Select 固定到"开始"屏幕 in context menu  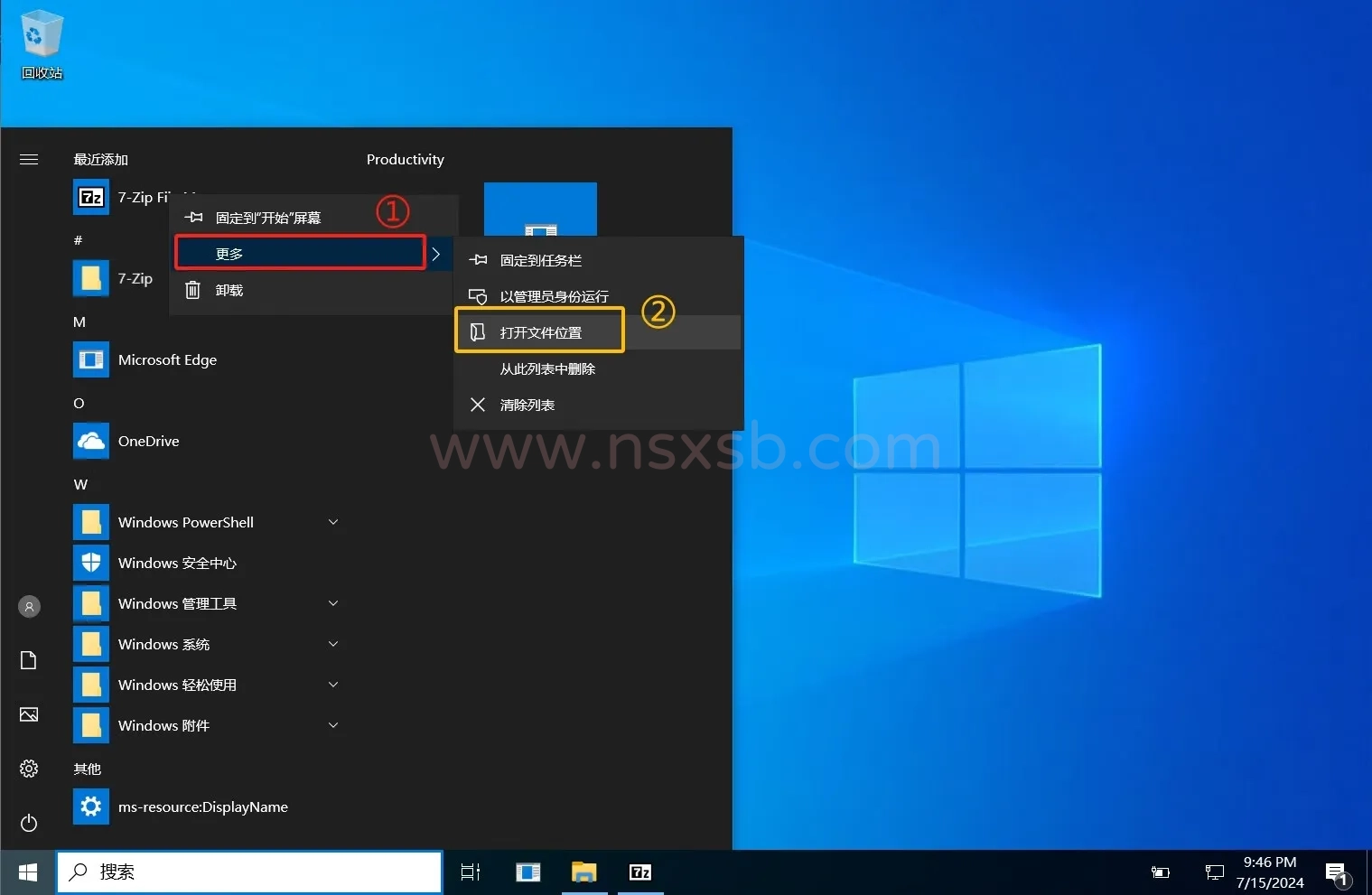coord(313,218)
